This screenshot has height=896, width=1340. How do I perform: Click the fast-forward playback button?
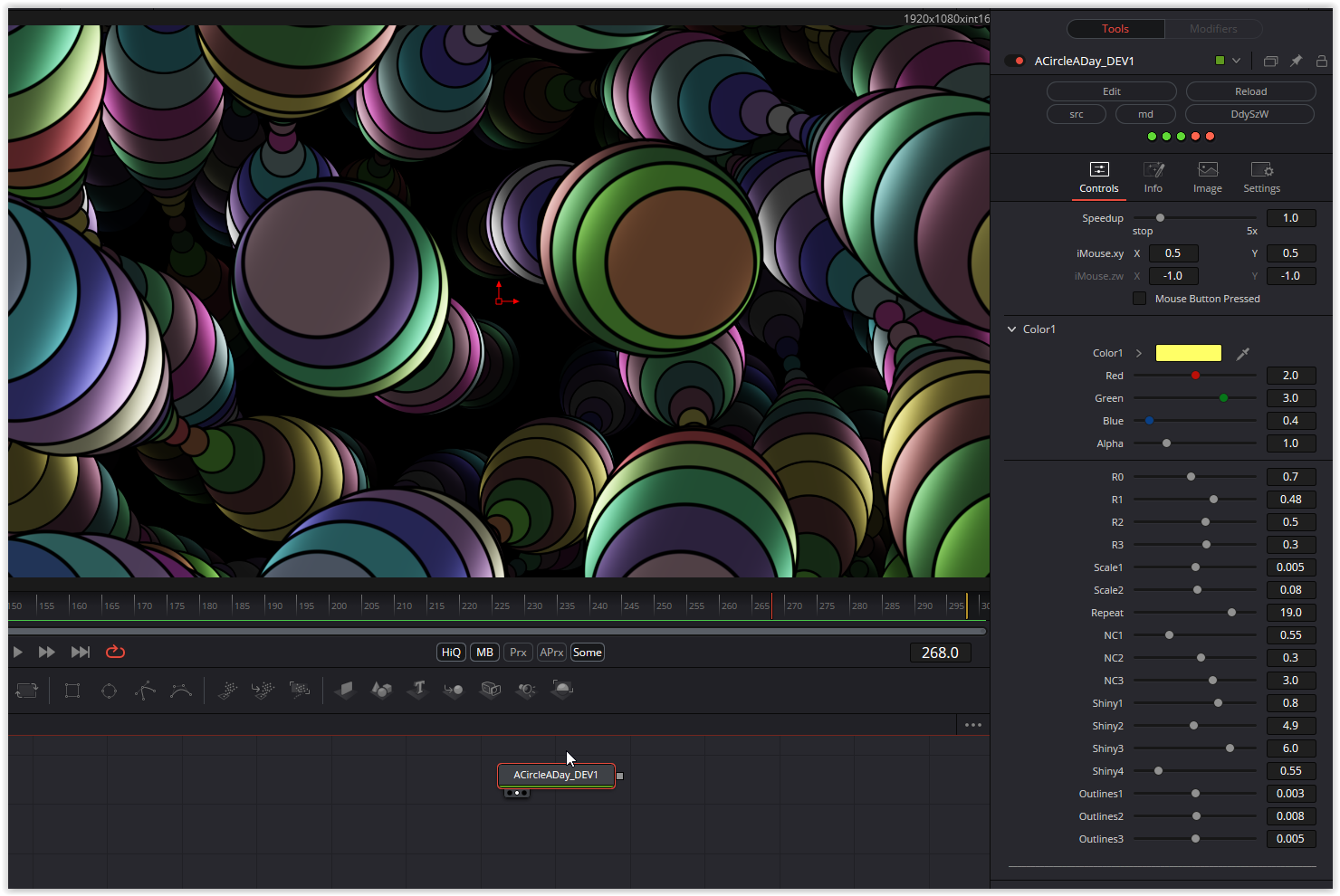pyautogui.click(x=47, y=652)
